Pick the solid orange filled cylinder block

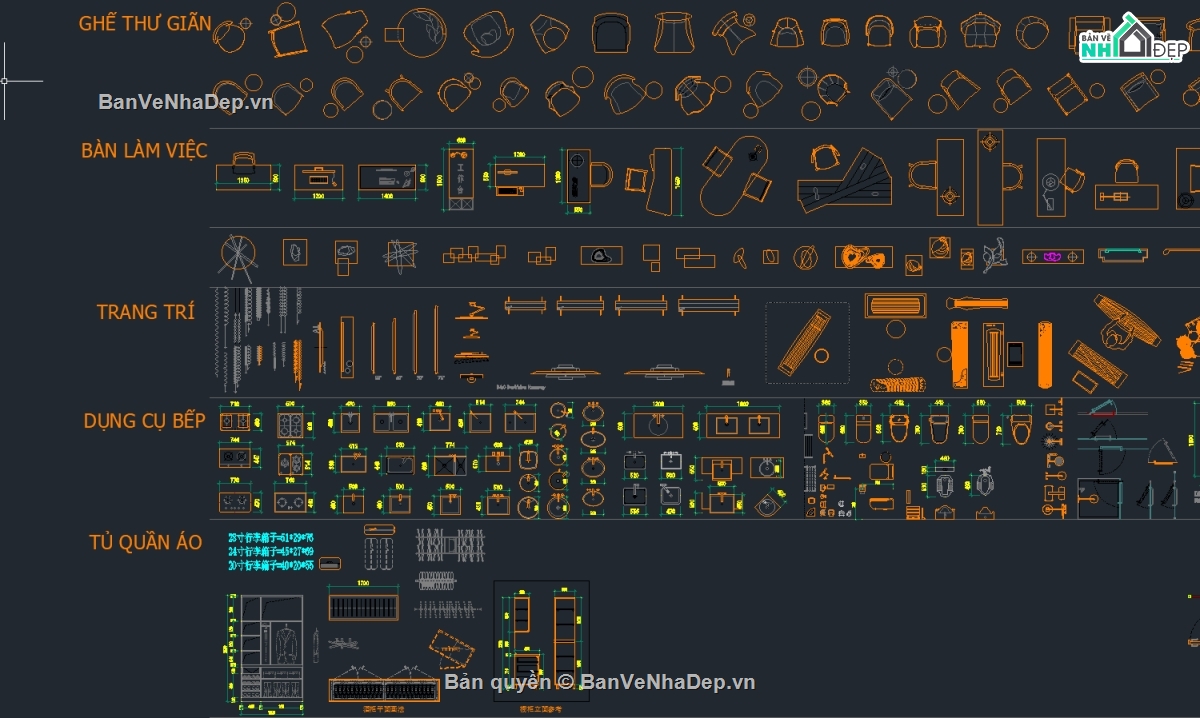coord(1045,353)
